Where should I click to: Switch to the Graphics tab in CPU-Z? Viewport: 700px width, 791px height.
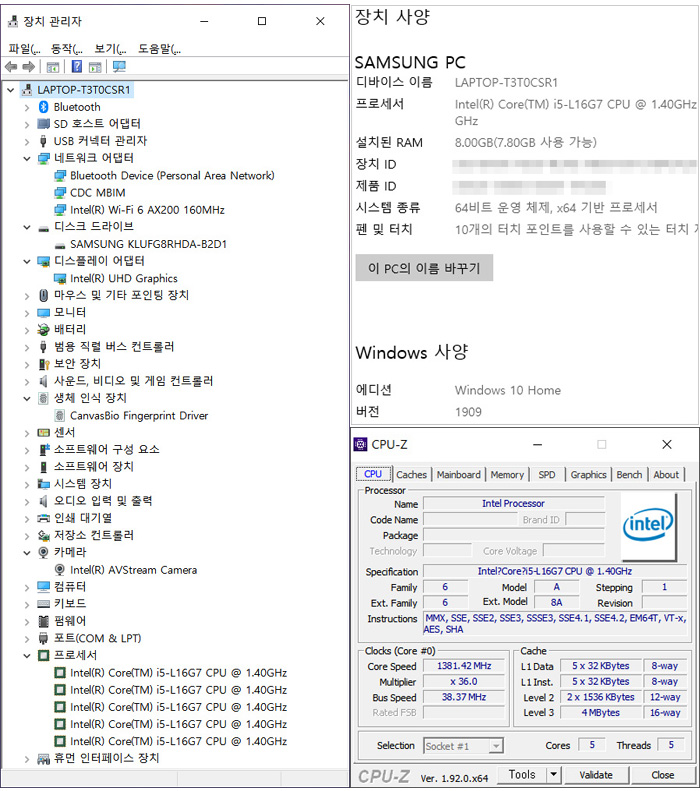click(588, 475)
